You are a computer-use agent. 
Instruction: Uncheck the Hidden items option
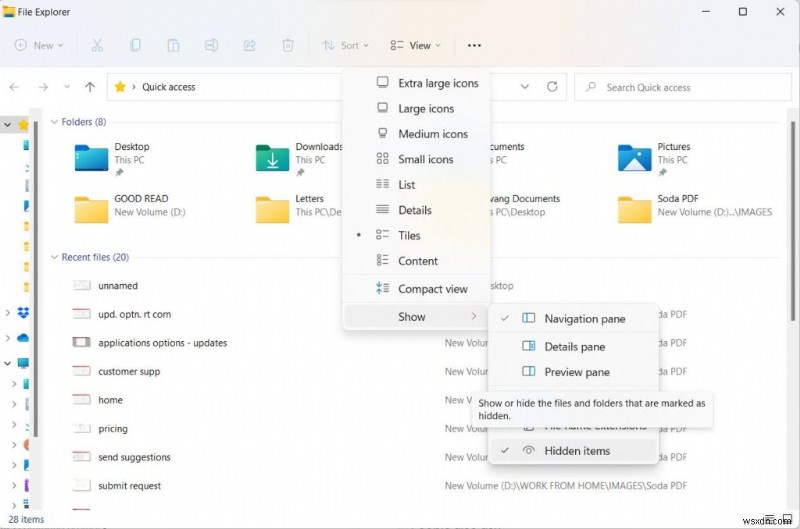[573, 451]
